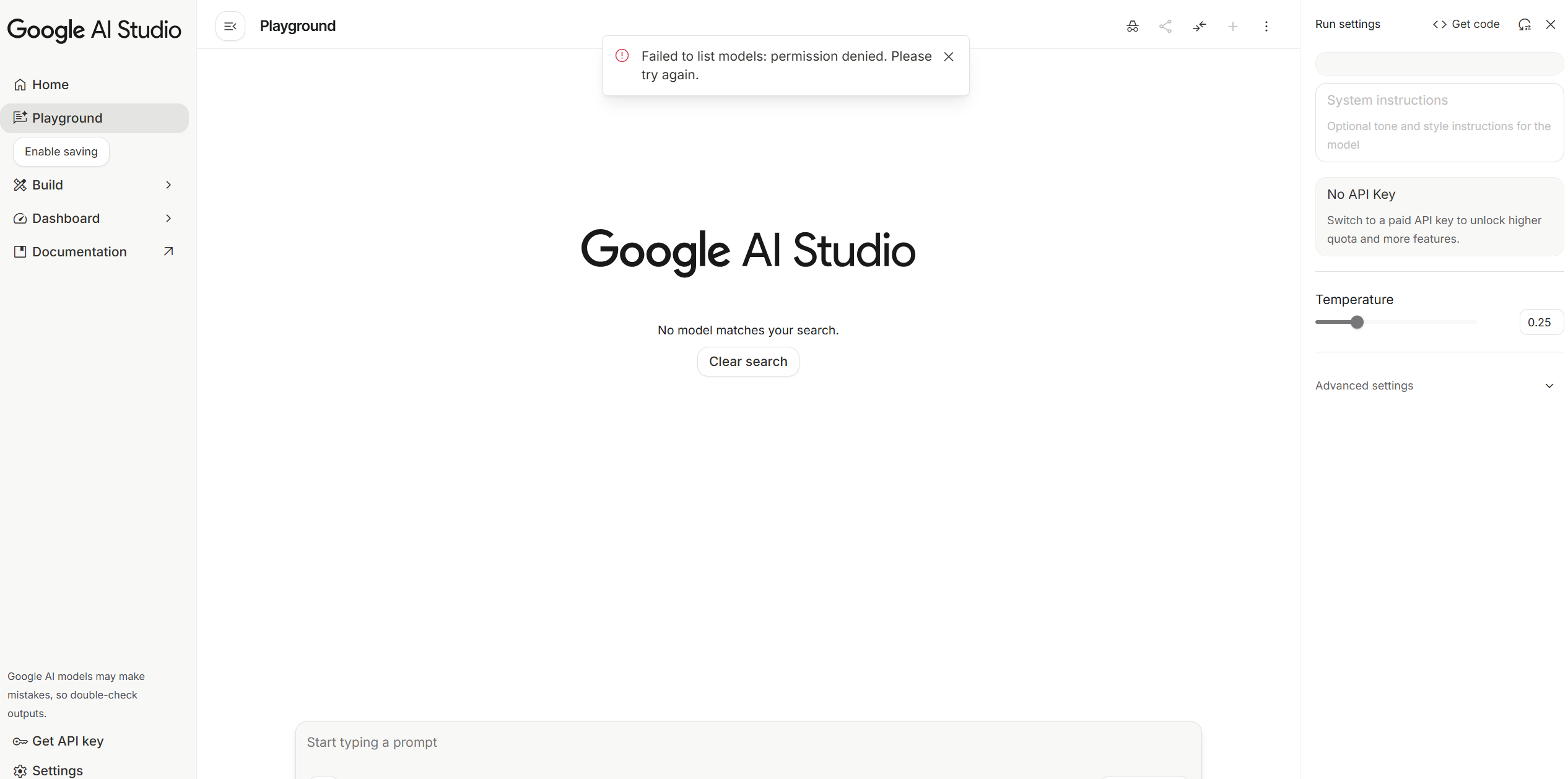Open the three-dot overflow menu
Screen dimensions: 1568x779
point(1266,26)
